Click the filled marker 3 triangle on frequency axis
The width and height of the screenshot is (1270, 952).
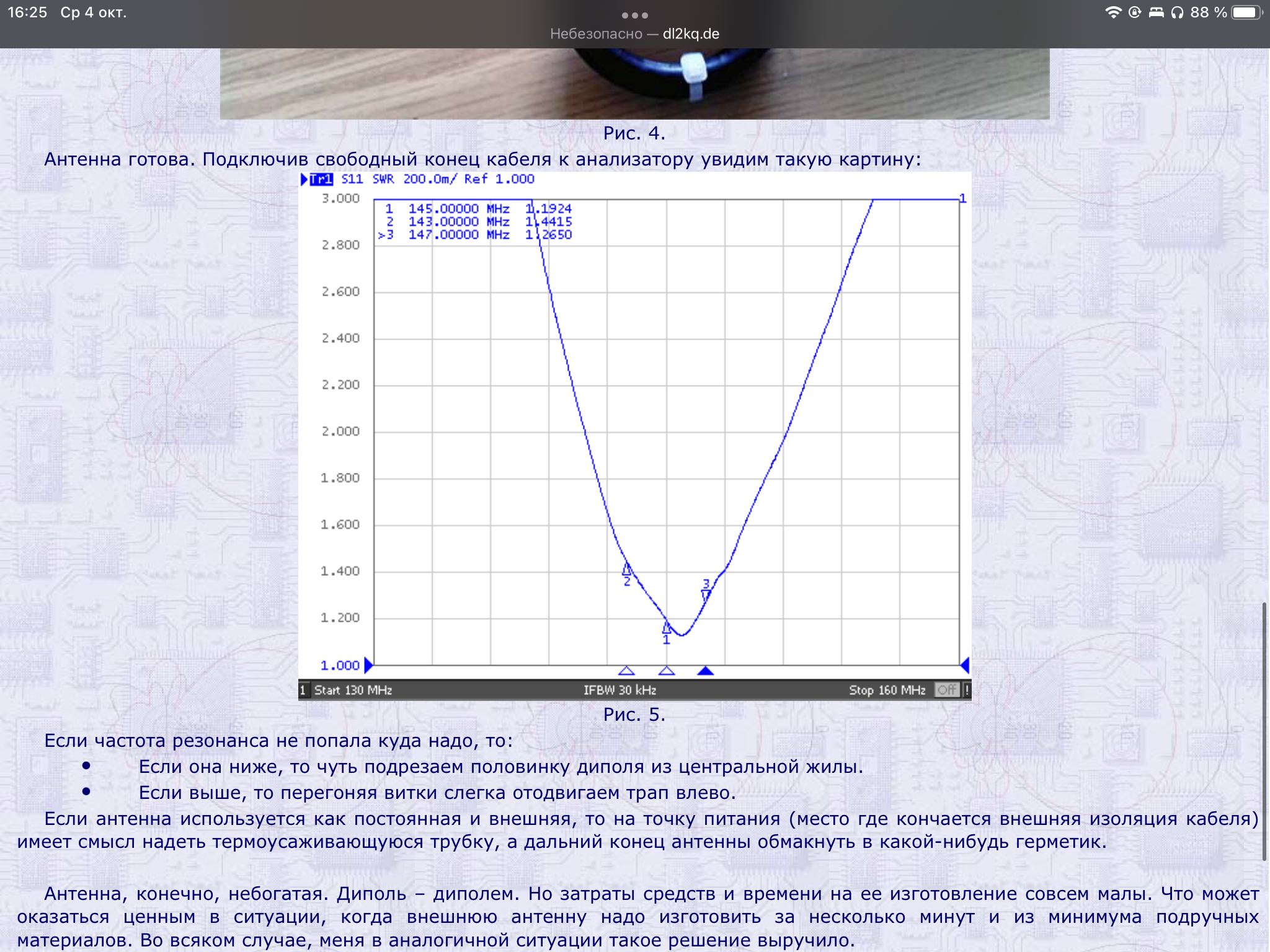click(706, 671)
